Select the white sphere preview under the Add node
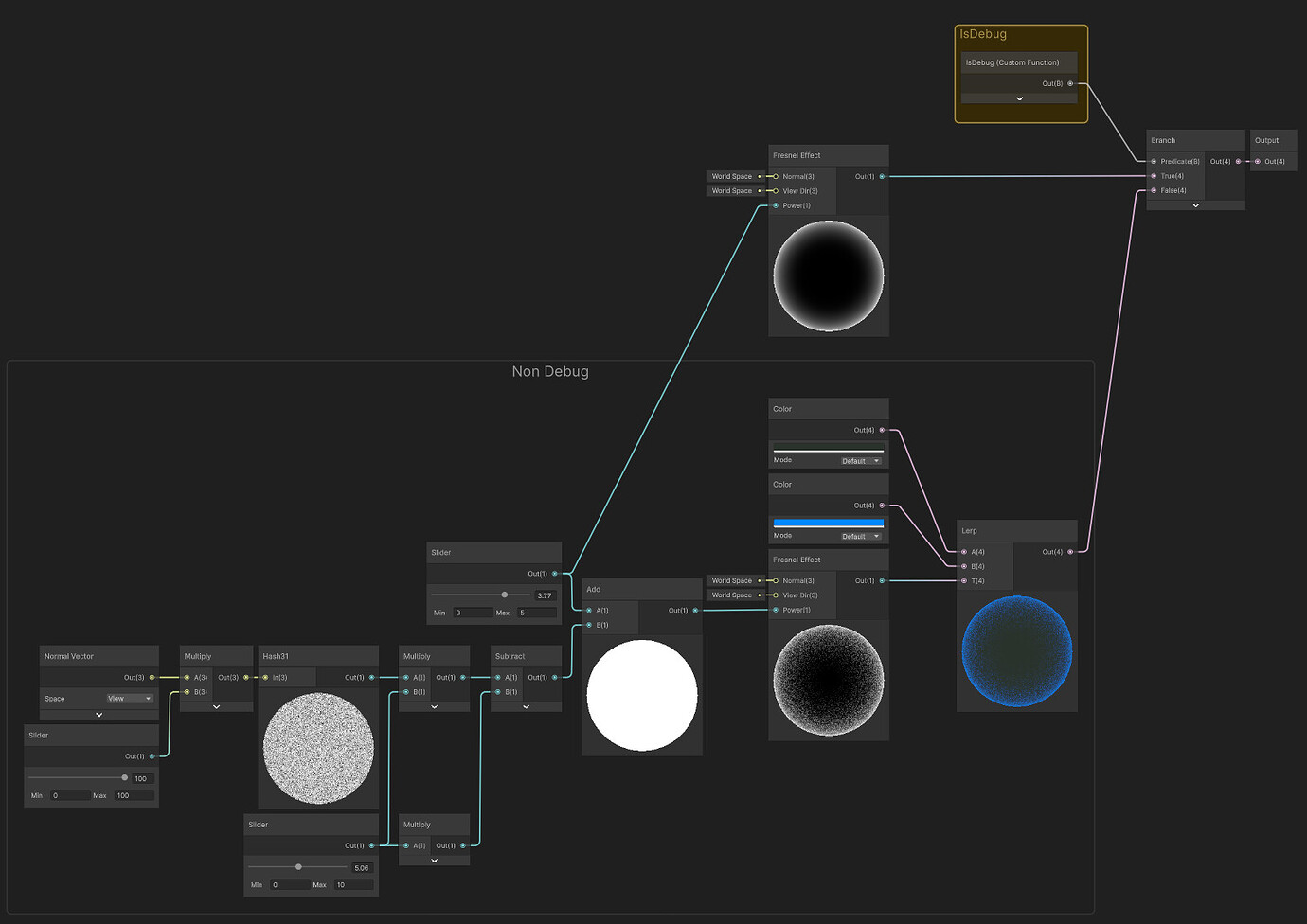1307x924 pixels. [x=642, y=694]
